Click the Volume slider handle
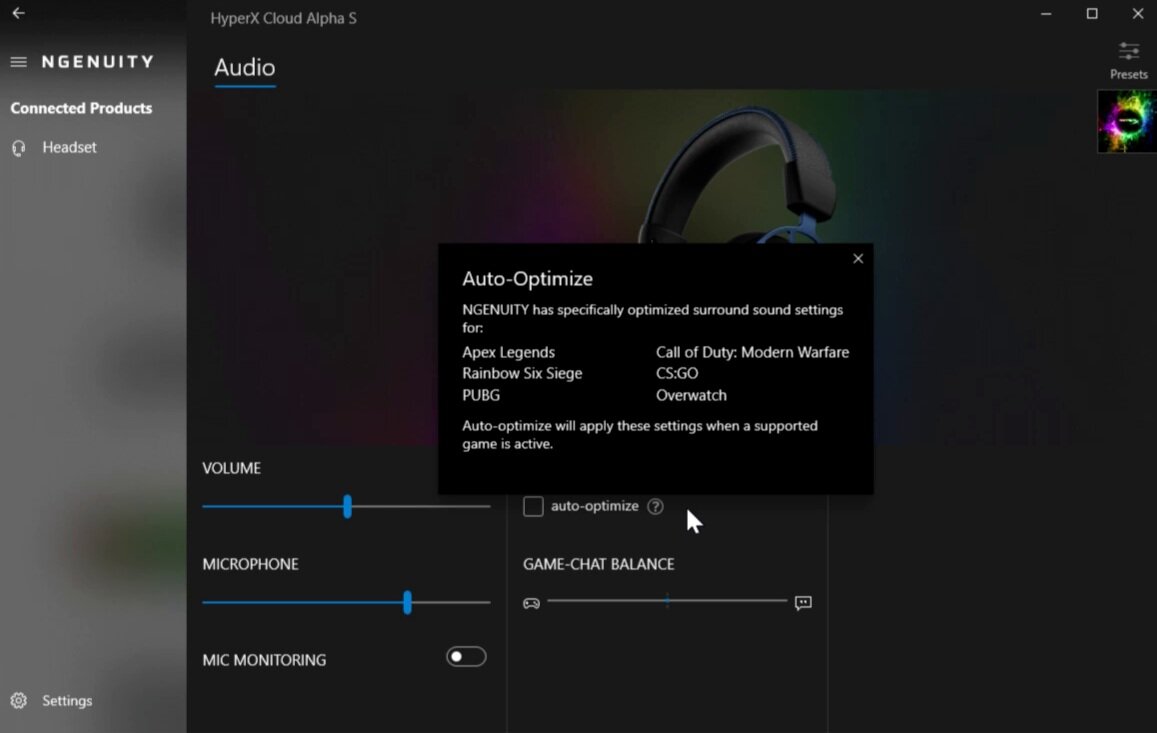The height and width of the screenshot is (733, 1157). pos(347,506)
